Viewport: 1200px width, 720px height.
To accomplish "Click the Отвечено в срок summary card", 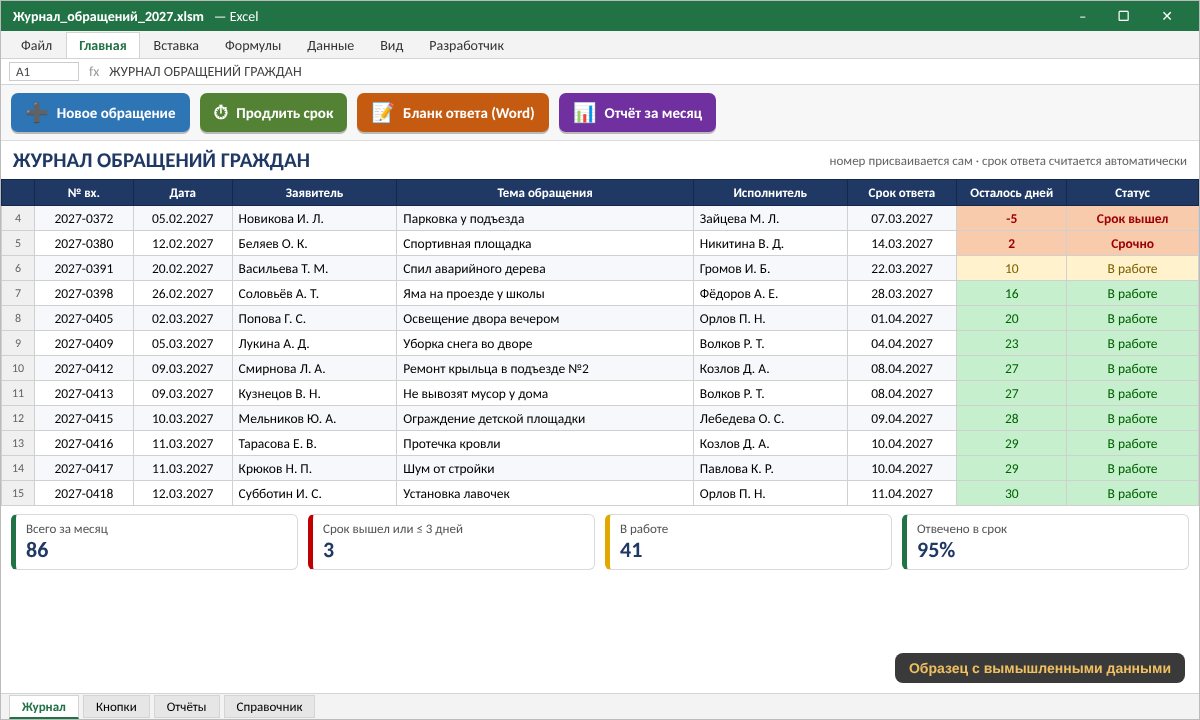I will pyautogui.click(x=1045, y=542).
